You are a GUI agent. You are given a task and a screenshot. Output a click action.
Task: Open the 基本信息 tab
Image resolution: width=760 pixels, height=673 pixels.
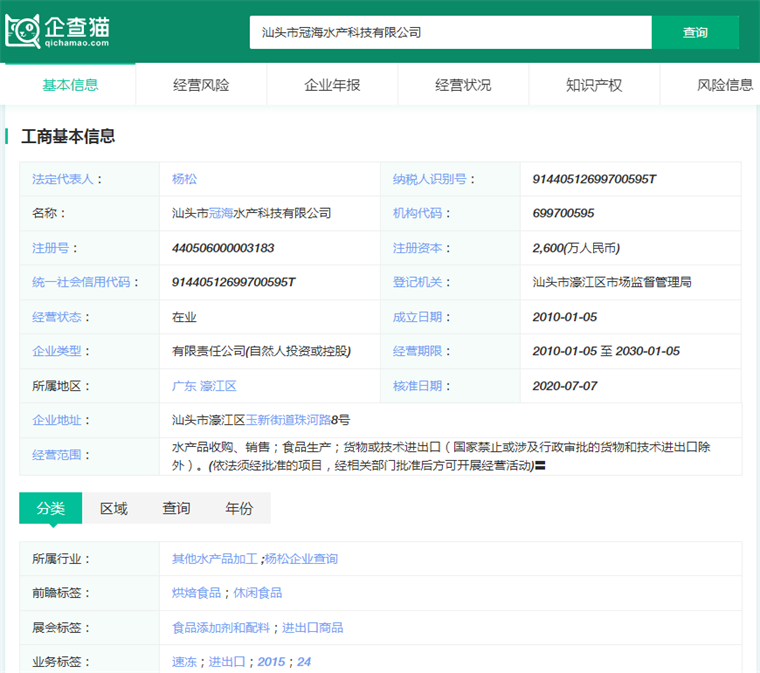70,85
